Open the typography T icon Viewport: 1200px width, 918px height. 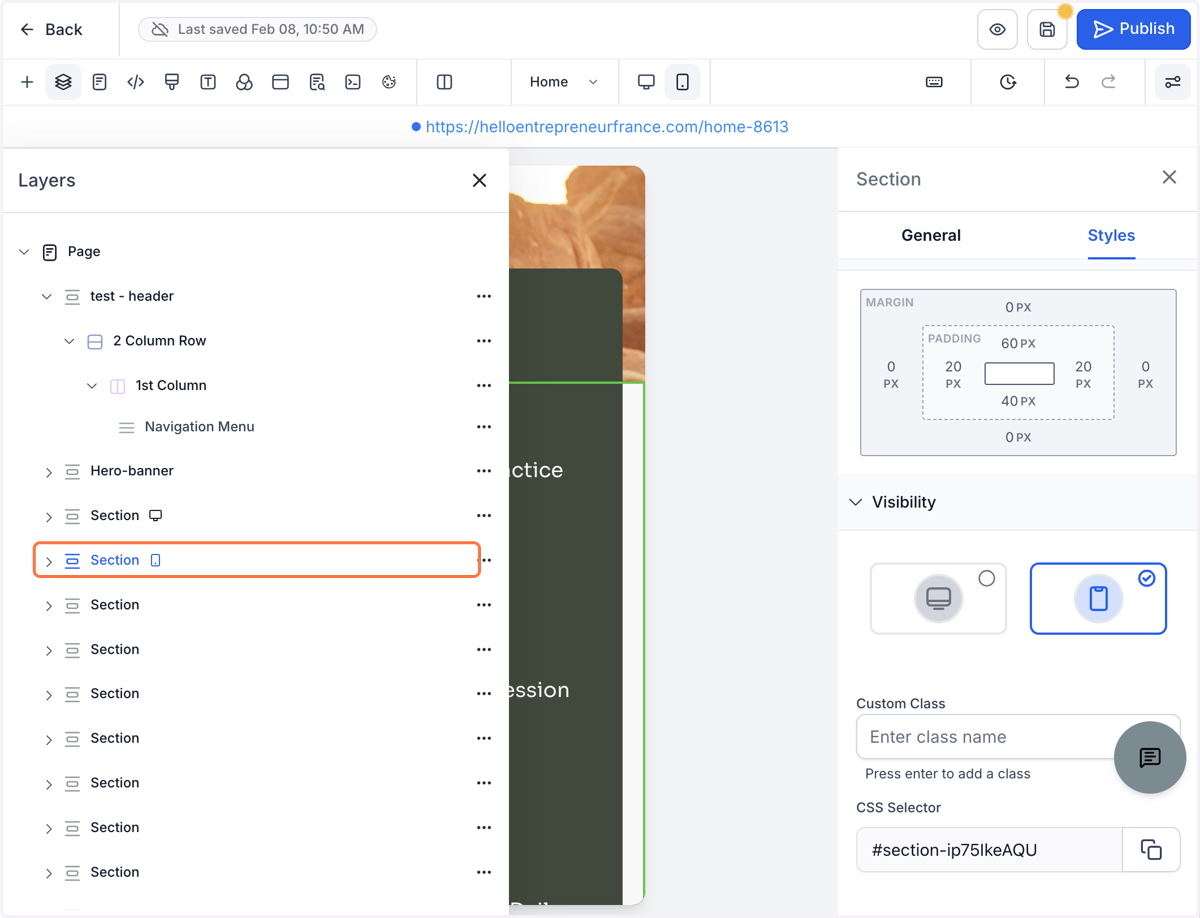[208, 82]
